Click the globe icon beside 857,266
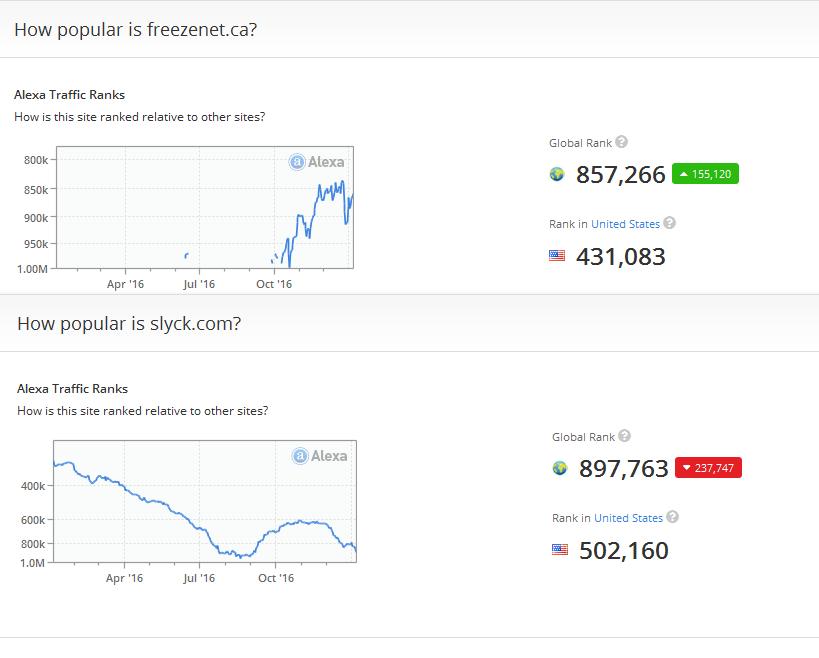 tap(557, 174)
